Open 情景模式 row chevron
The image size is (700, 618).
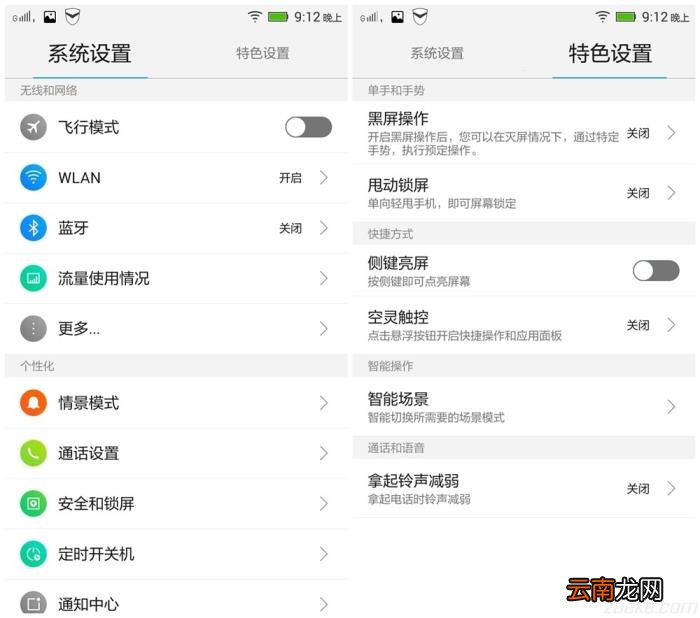point(324,403)
